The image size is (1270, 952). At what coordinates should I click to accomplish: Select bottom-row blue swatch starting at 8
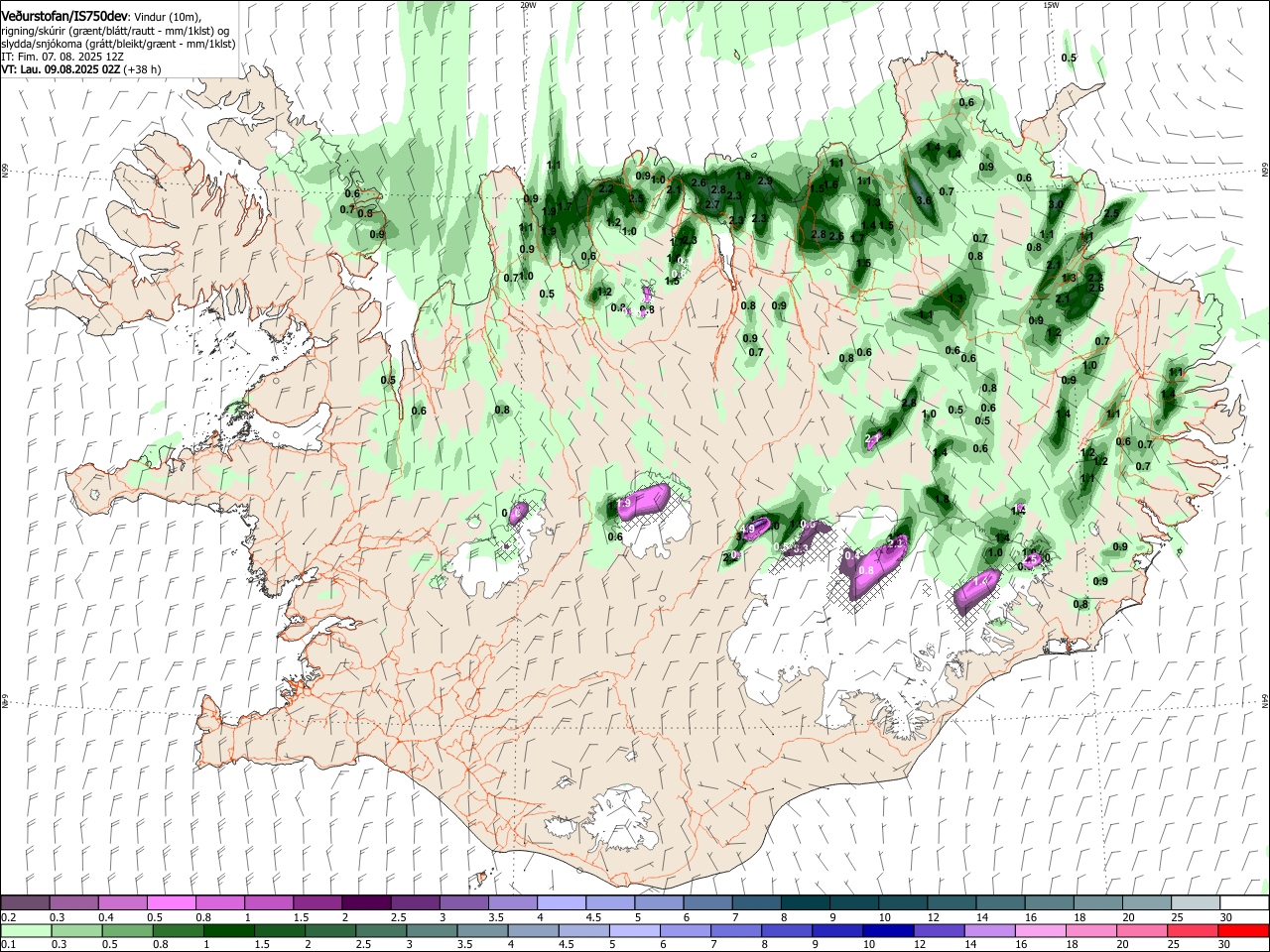coord(786,930)
